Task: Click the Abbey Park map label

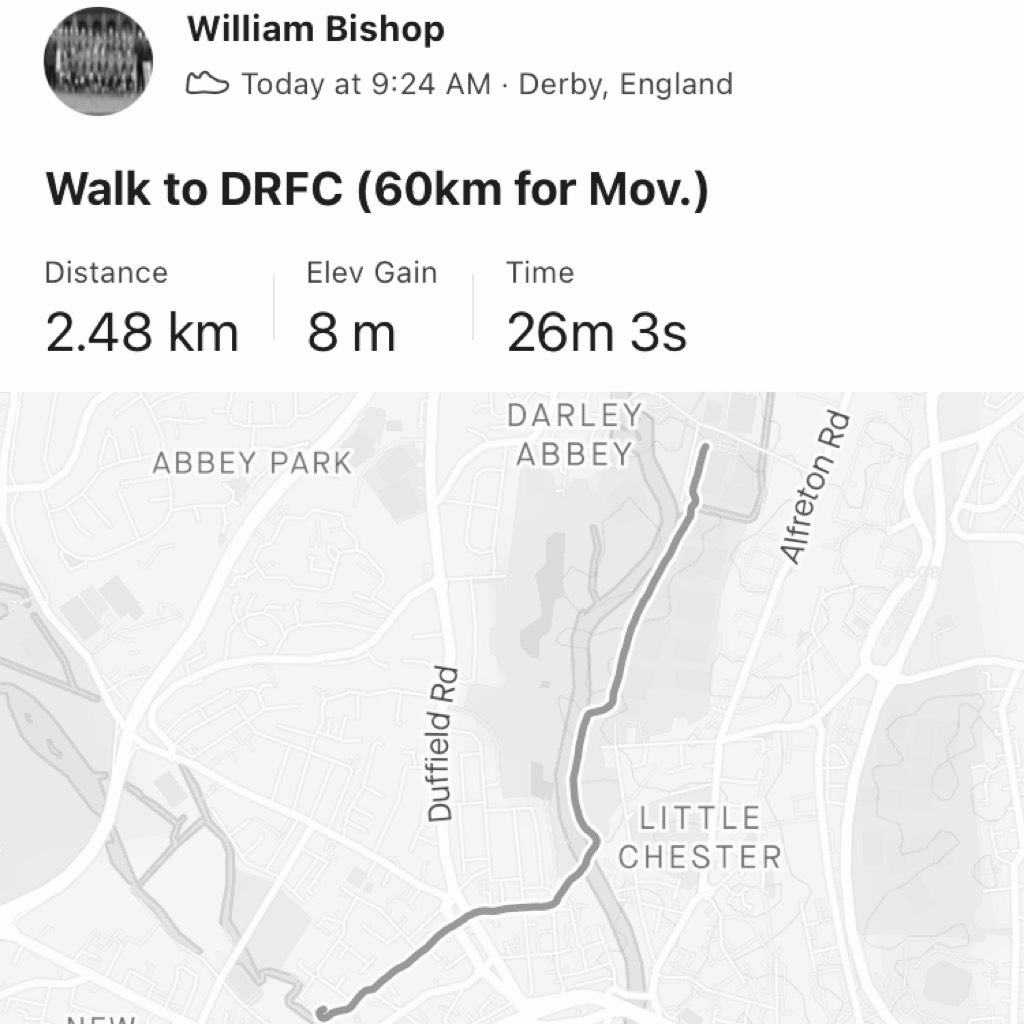Action: point(252,463)
